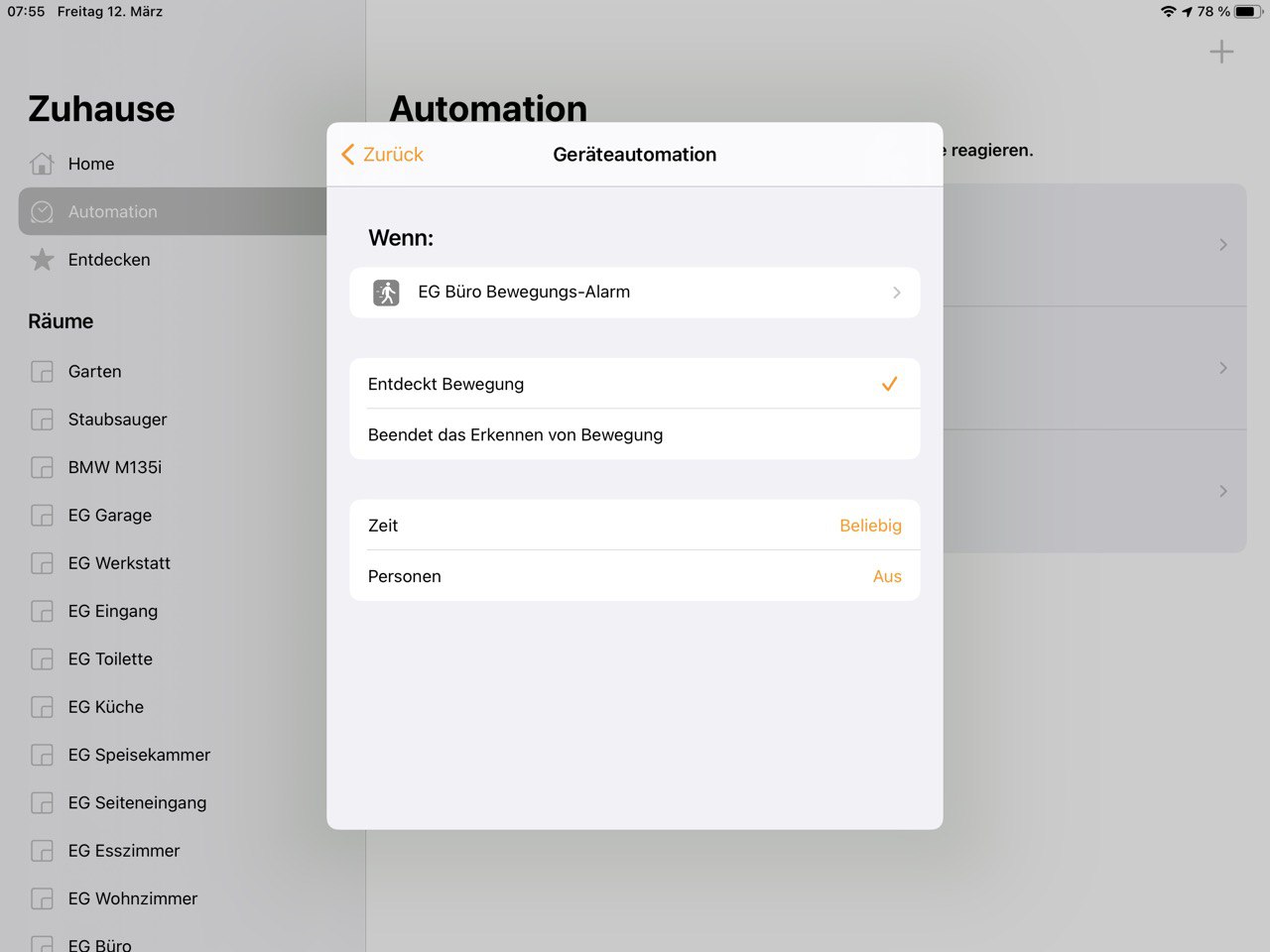1270x952 pixels.
Task: Click the motion sensor walking-person icon
Action: coord(386,293)
